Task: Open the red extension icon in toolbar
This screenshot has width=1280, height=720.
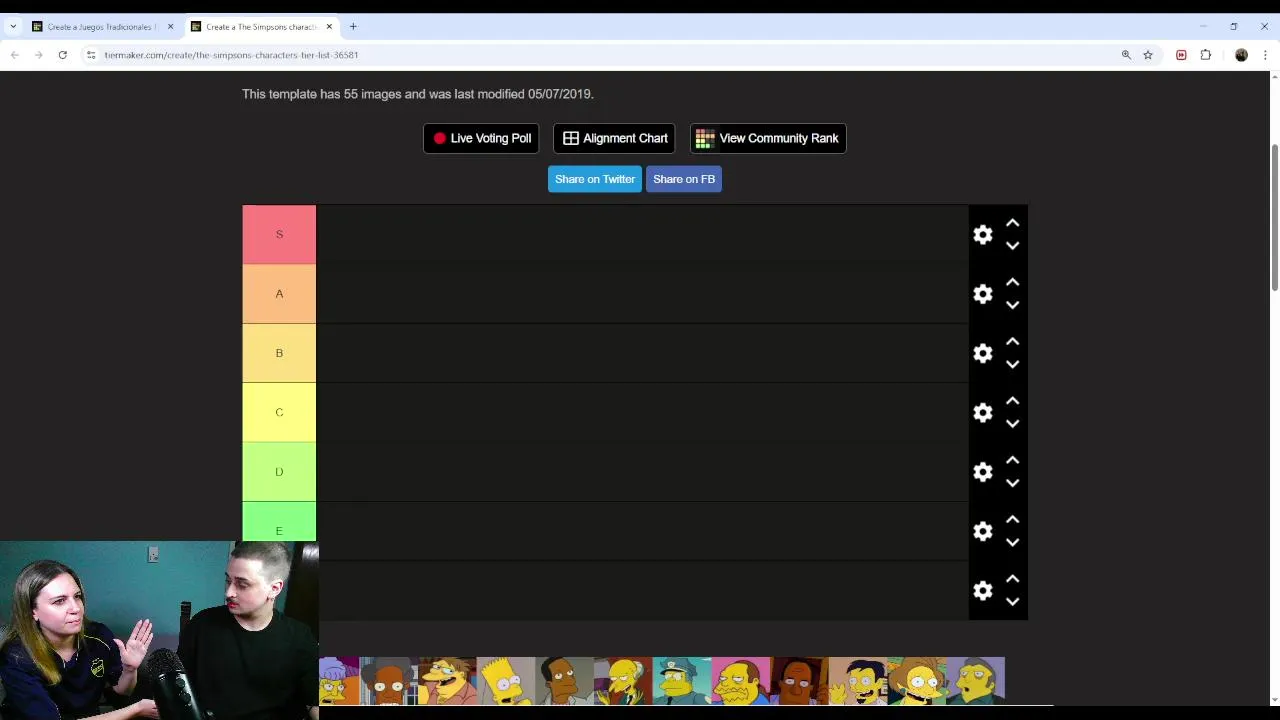Action: click(x=1181, y=55)
